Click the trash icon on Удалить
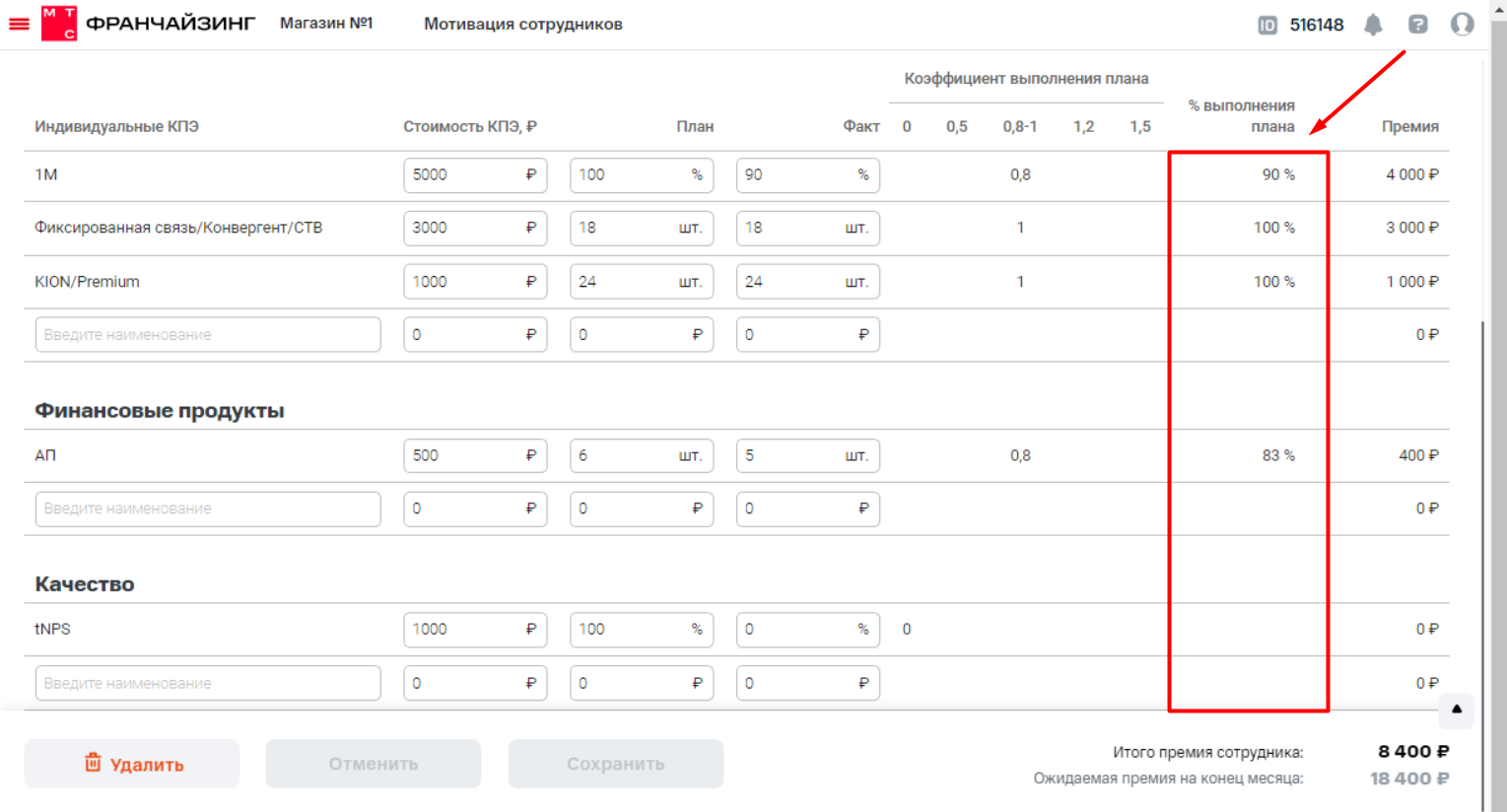Image resolution: width=1507 pixels, height=812 pixels. point(93,763)
